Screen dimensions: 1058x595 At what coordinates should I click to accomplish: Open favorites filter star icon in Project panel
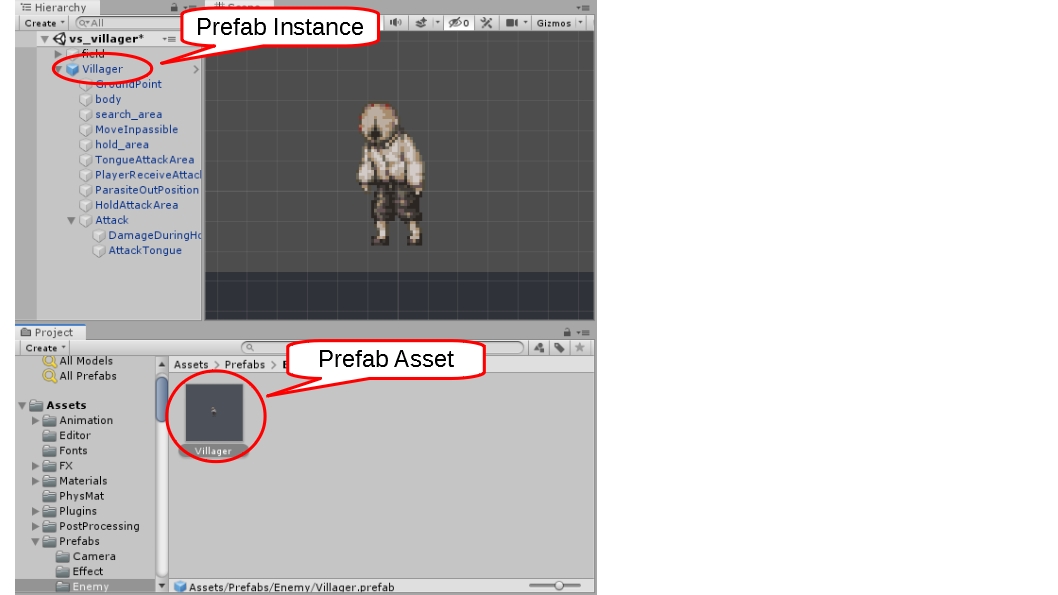[x=578, y=347]
